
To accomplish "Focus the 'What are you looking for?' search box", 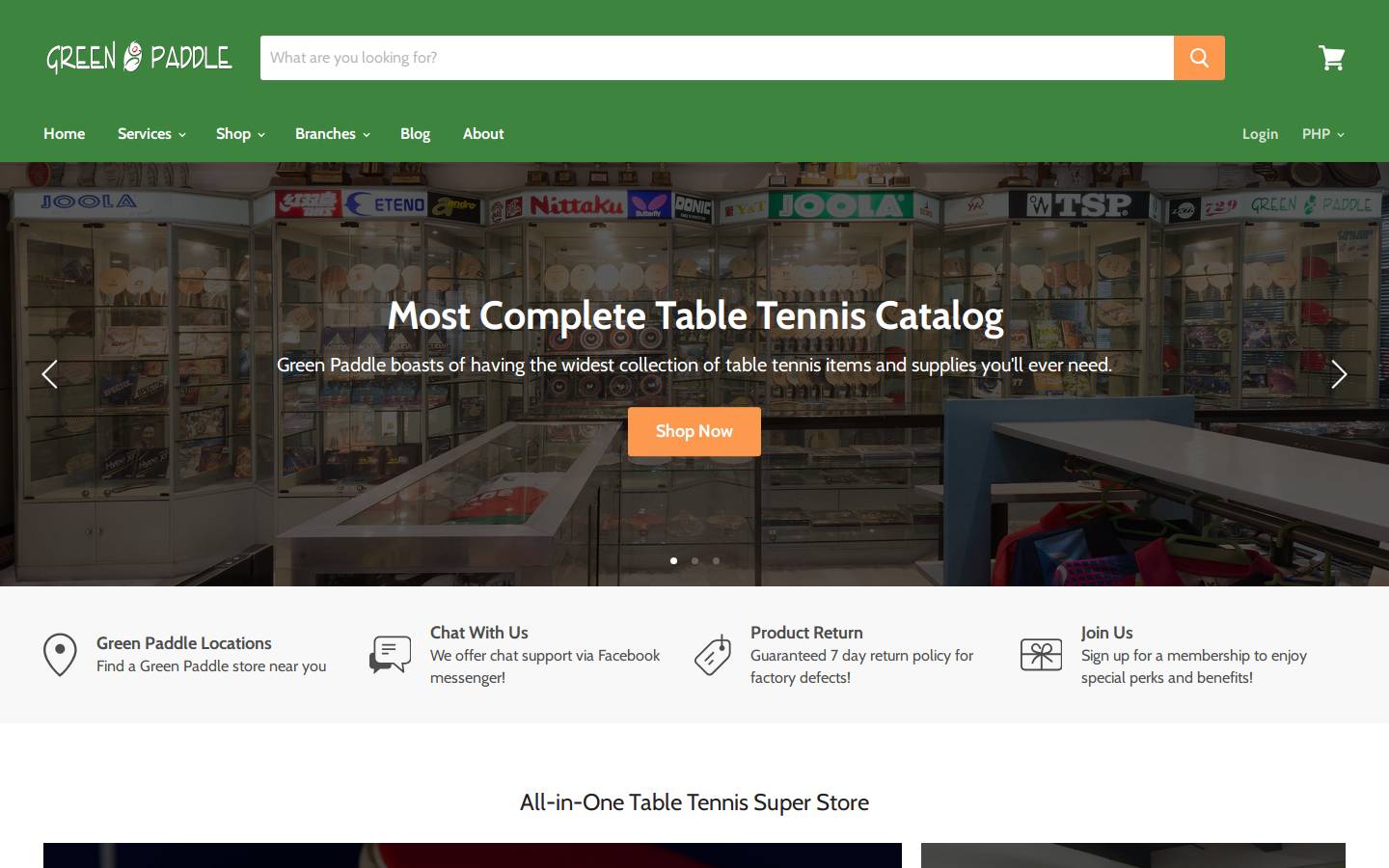I will (x=717, y=58).
